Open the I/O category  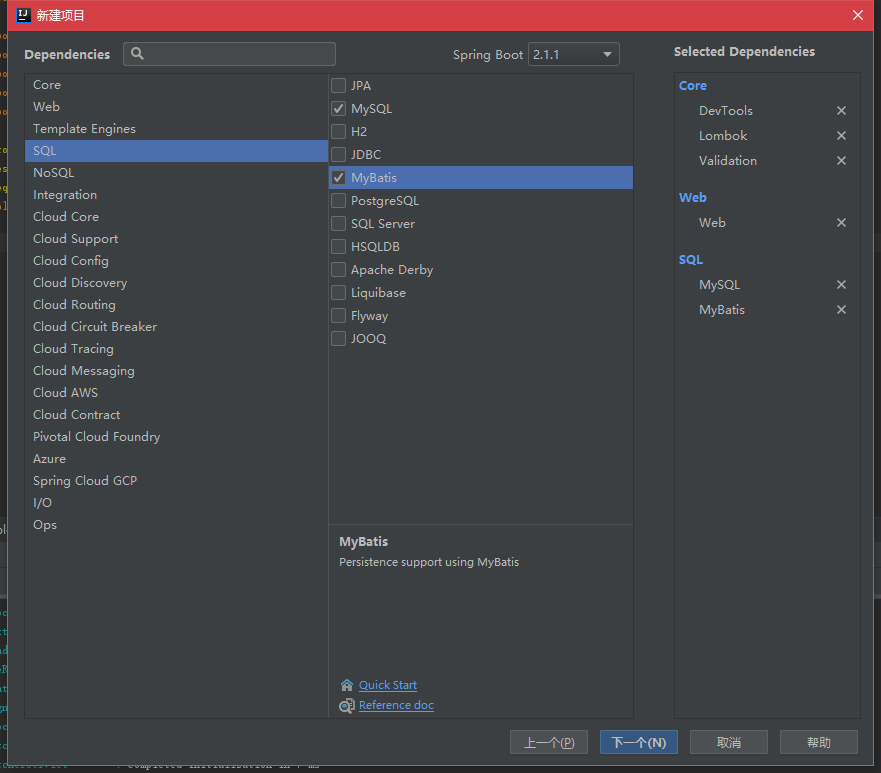click(x=176, y=503)
